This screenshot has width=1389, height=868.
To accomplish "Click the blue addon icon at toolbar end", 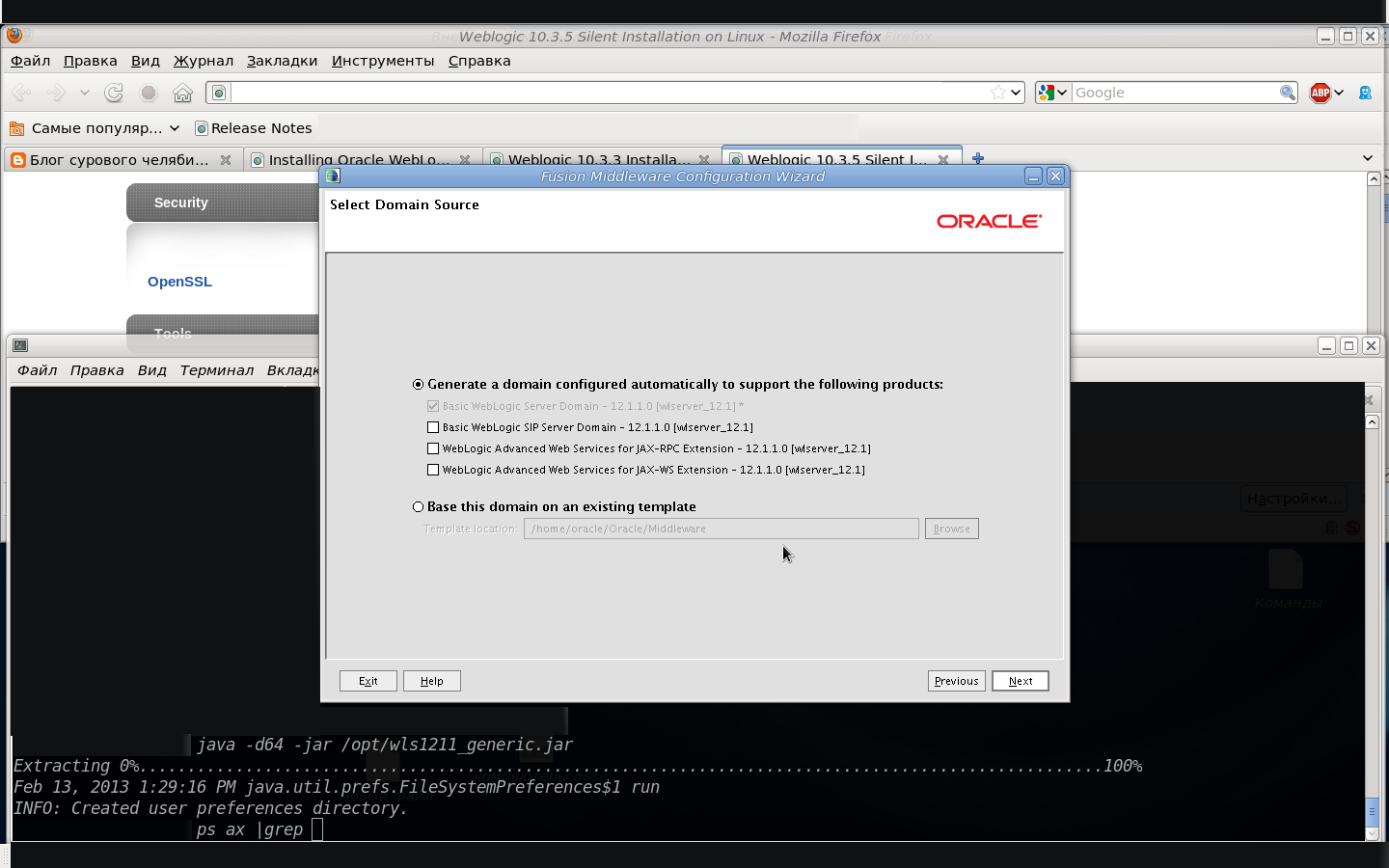I will click(1365, 93).
